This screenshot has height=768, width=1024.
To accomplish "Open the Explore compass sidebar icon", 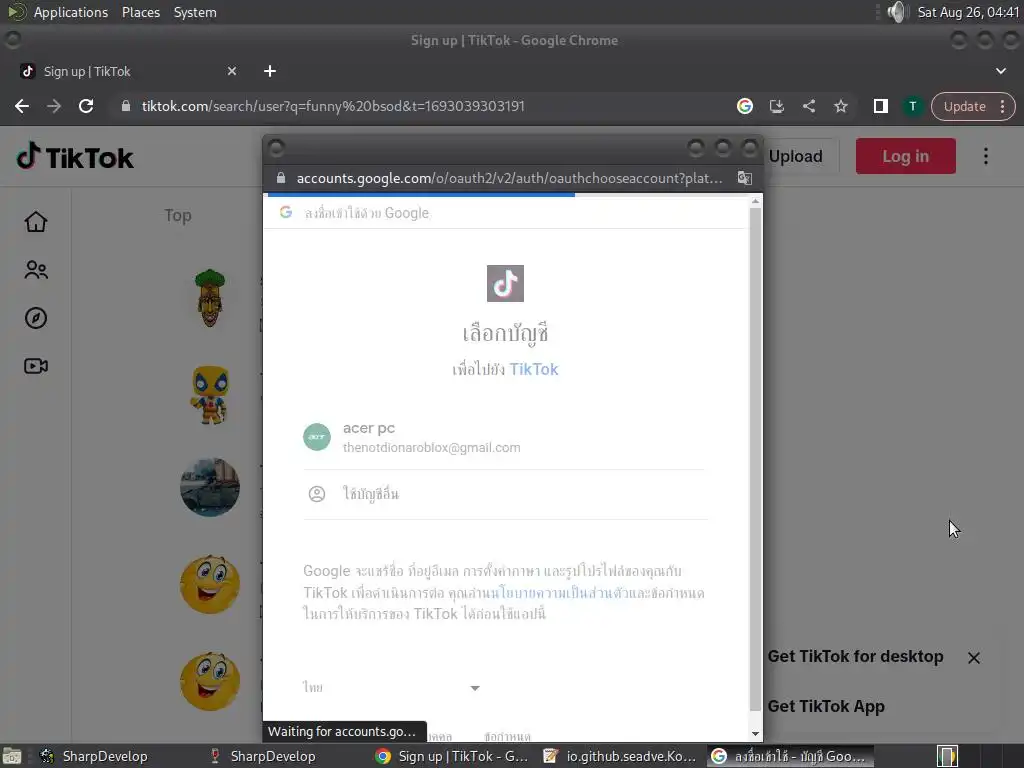I will tap(36, 318).
